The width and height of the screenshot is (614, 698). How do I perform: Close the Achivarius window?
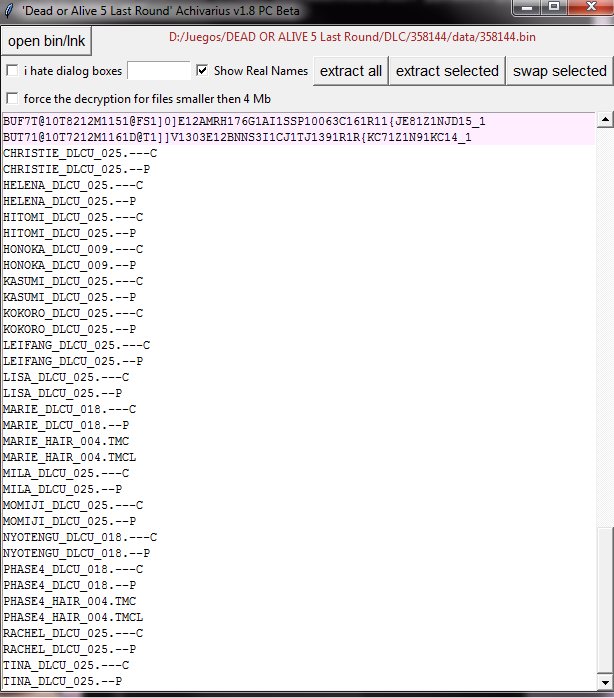coord(591,7)
